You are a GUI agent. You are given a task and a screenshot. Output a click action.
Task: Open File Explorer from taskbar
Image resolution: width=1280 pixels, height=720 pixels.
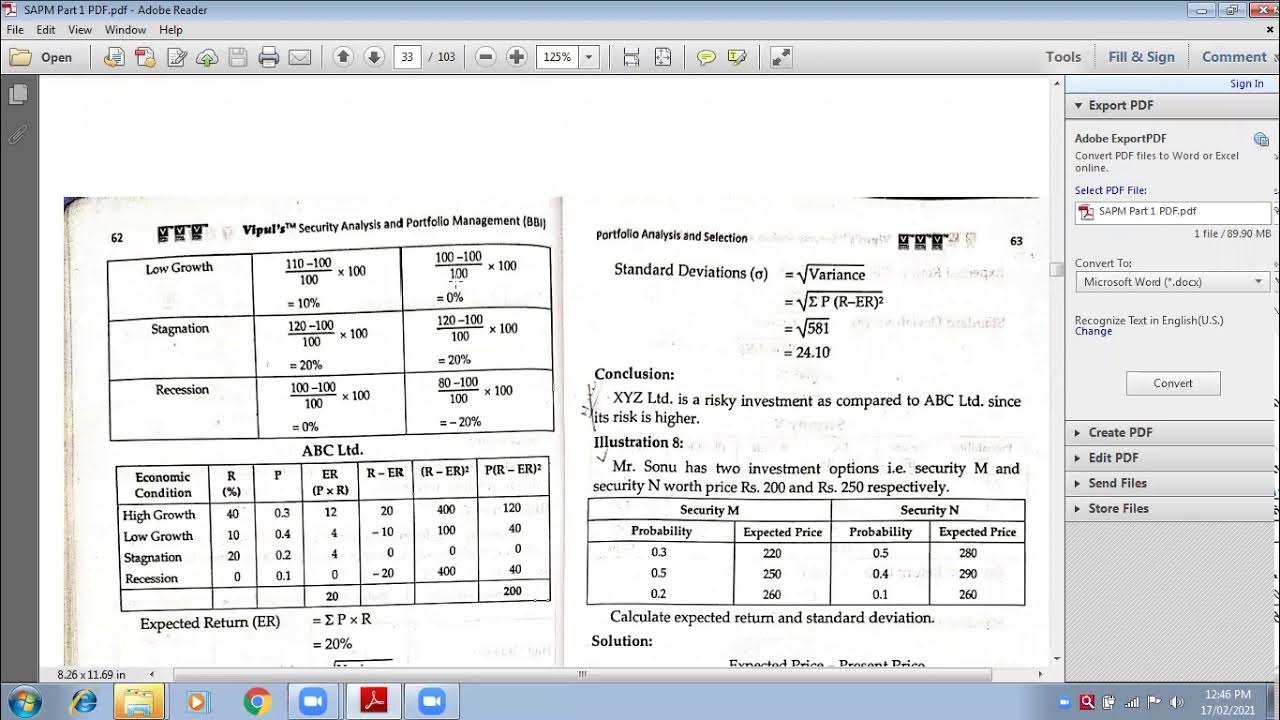click(x=138, y=702)
